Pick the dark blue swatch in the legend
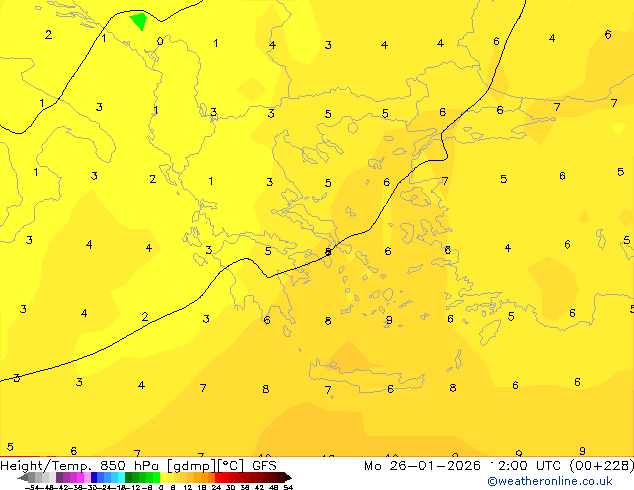 tap(94, 477)
